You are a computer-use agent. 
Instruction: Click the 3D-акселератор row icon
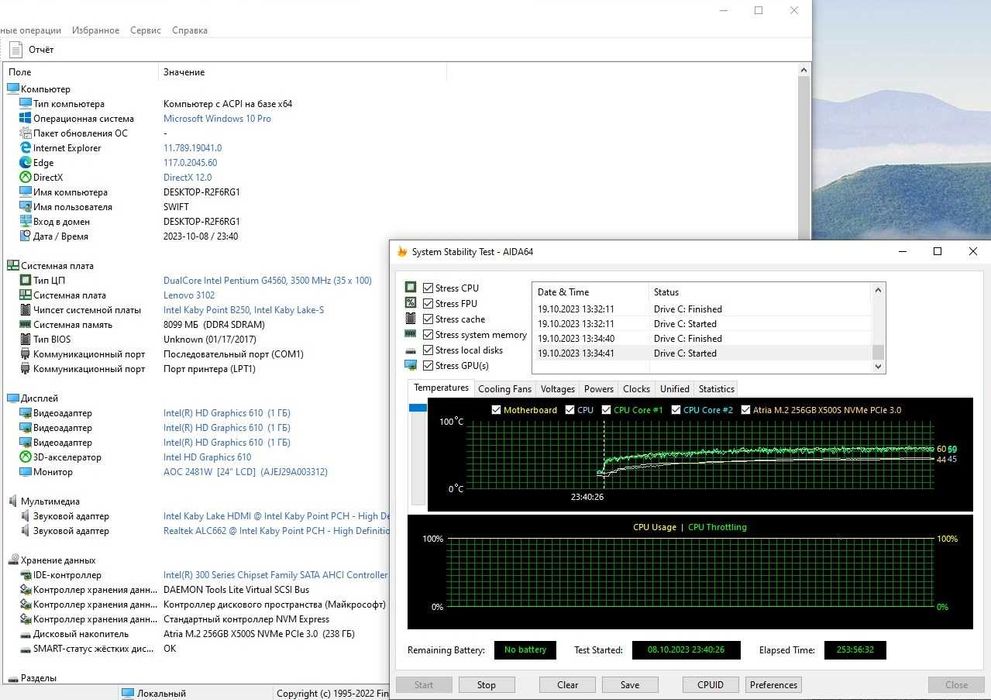coord(25,457)
